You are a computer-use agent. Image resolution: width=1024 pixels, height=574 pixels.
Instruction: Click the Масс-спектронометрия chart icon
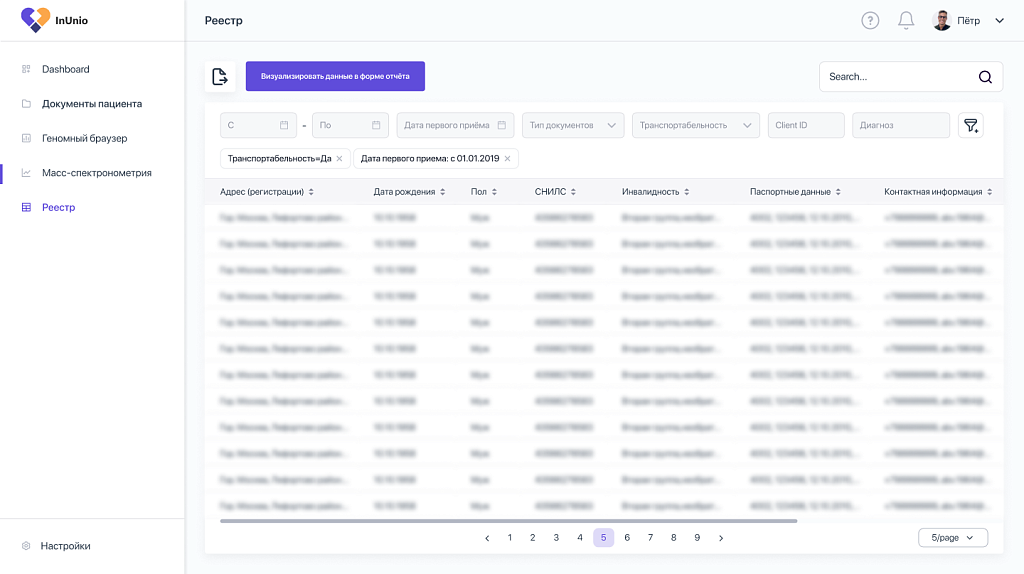coord(26,173)
